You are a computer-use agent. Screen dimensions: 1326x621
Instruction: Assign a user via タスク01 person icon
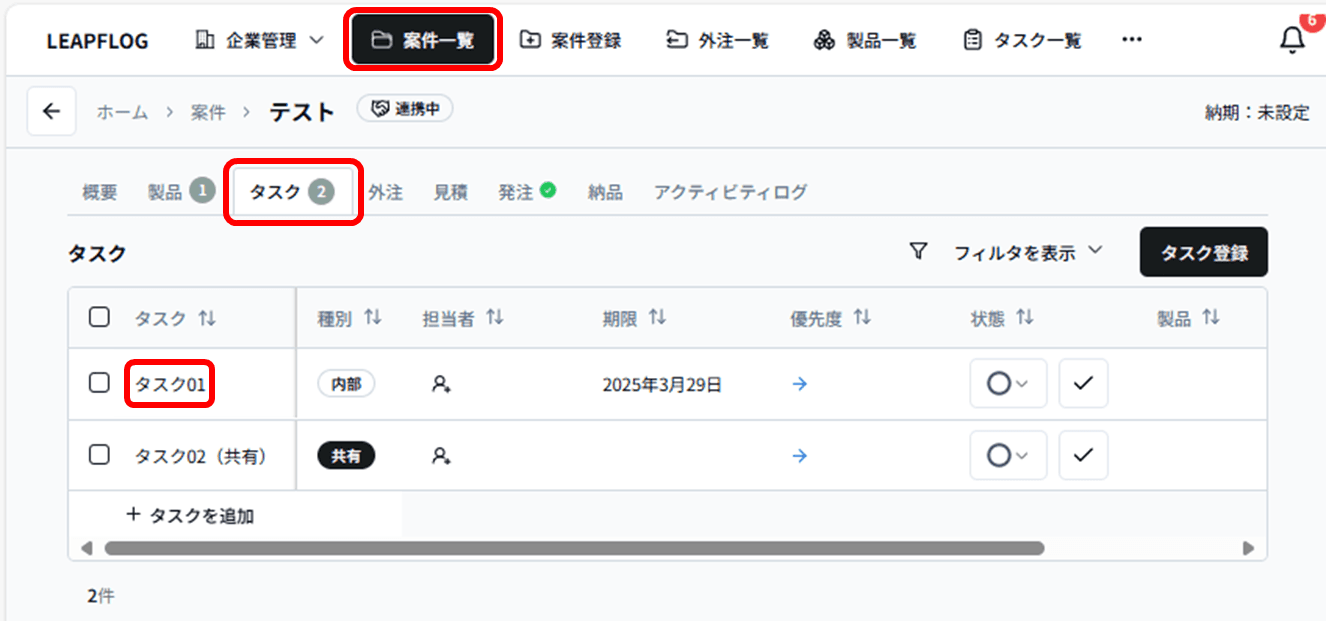pos(440,383)
